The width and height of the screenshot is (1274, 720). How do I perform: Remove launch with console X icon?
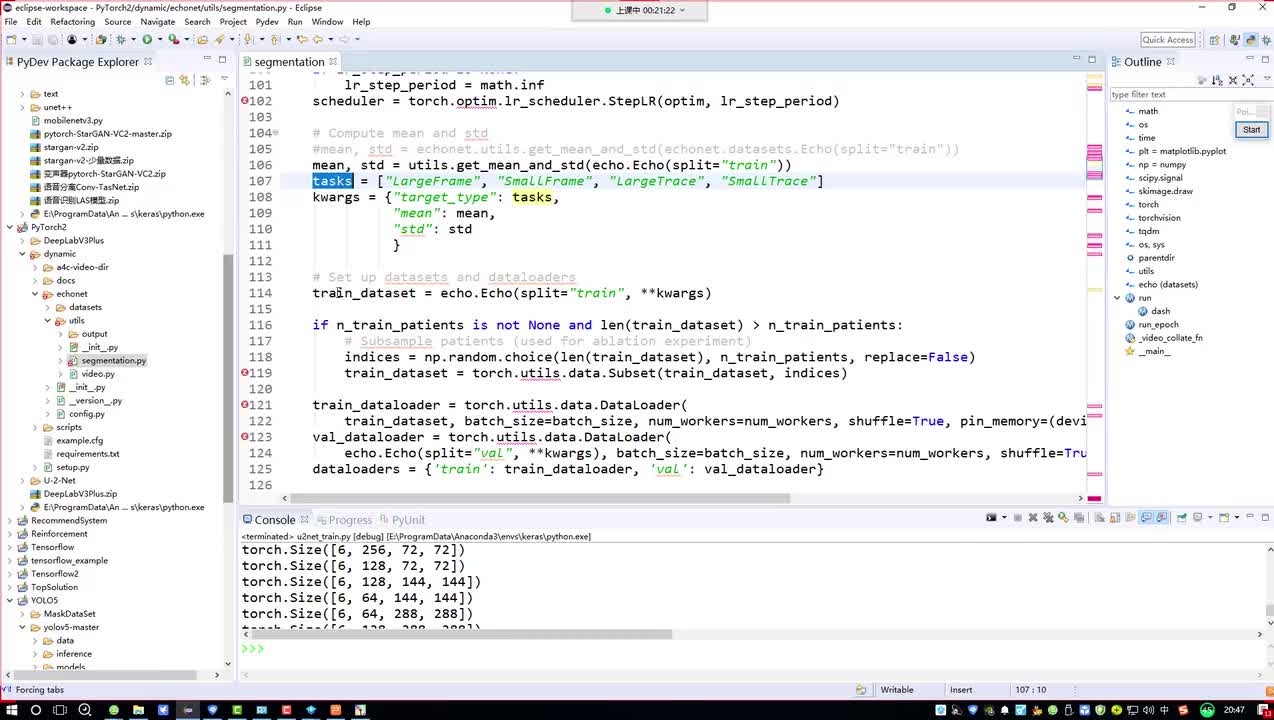(1033, 518)
